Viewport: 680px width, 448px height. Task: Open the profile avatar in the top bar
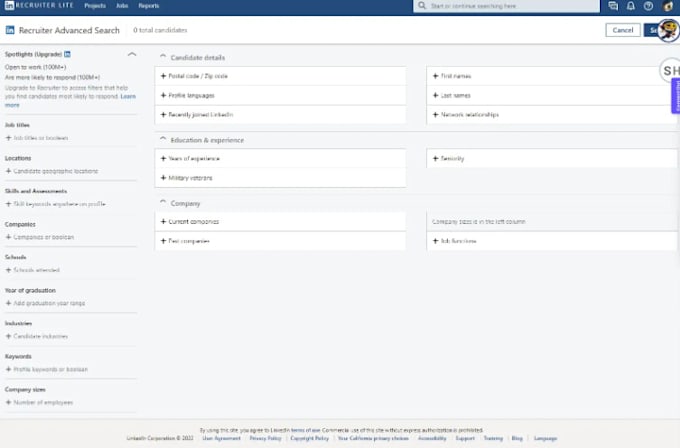pos(668,6)
